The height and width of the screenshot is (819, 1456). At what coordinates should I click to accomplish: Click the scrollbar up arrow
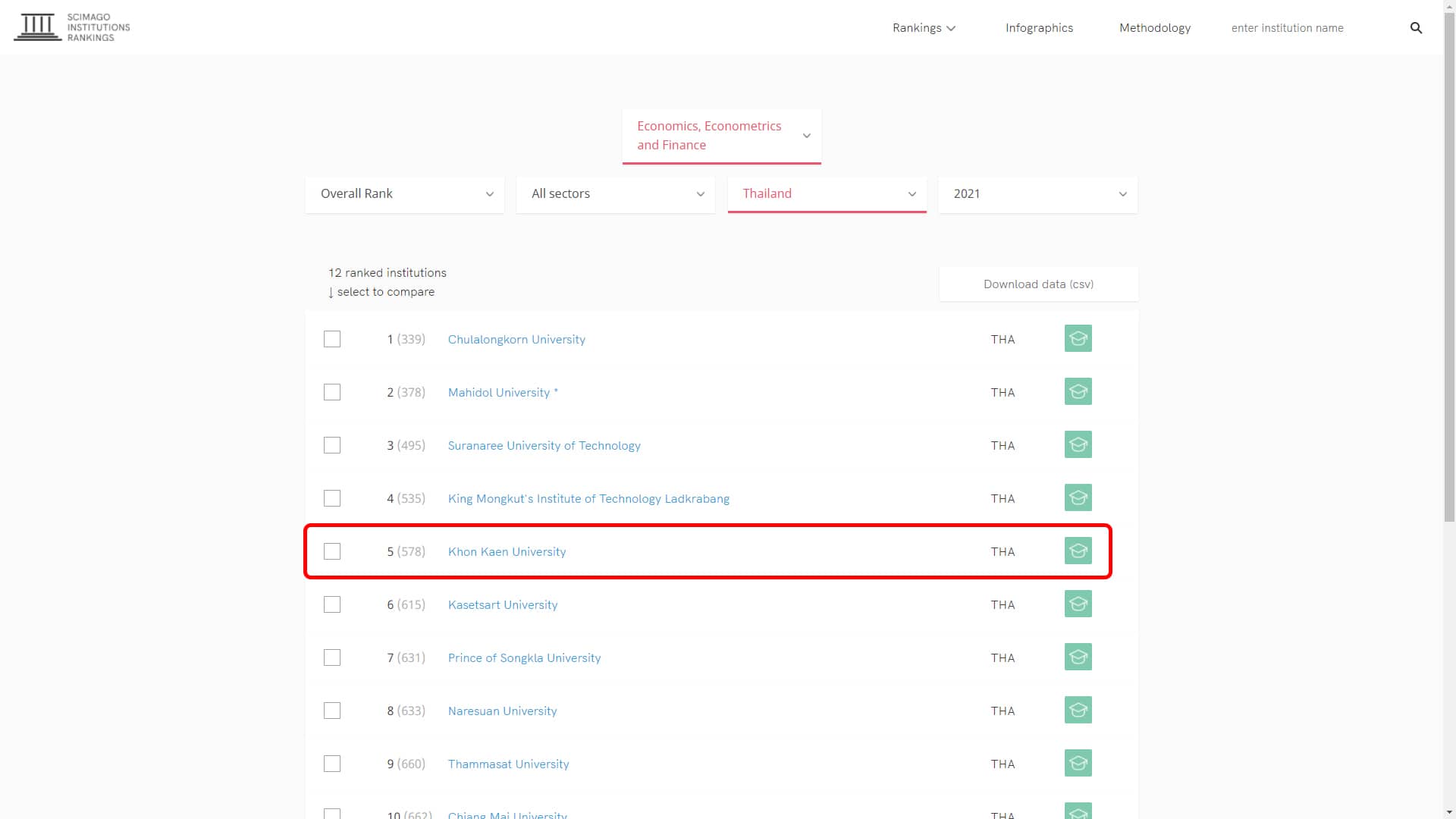[1449, 6]
